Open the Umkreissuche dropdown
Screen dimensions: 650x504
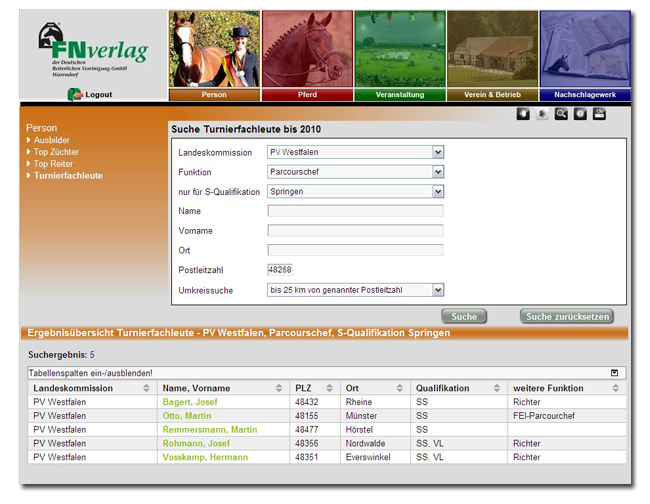pos(438,290)
